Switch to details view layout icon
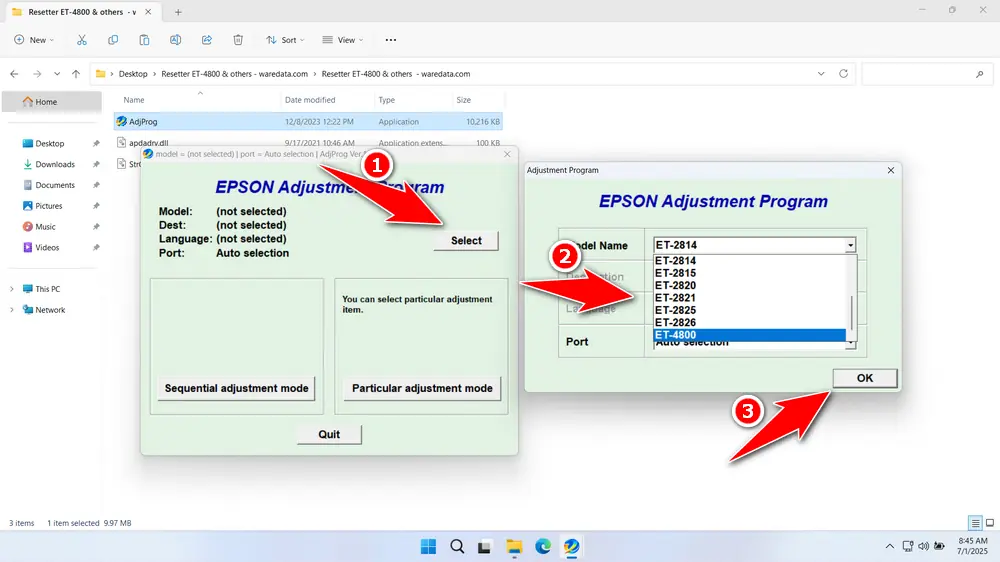Viewport: 1000px width, 562px height. 975,523
